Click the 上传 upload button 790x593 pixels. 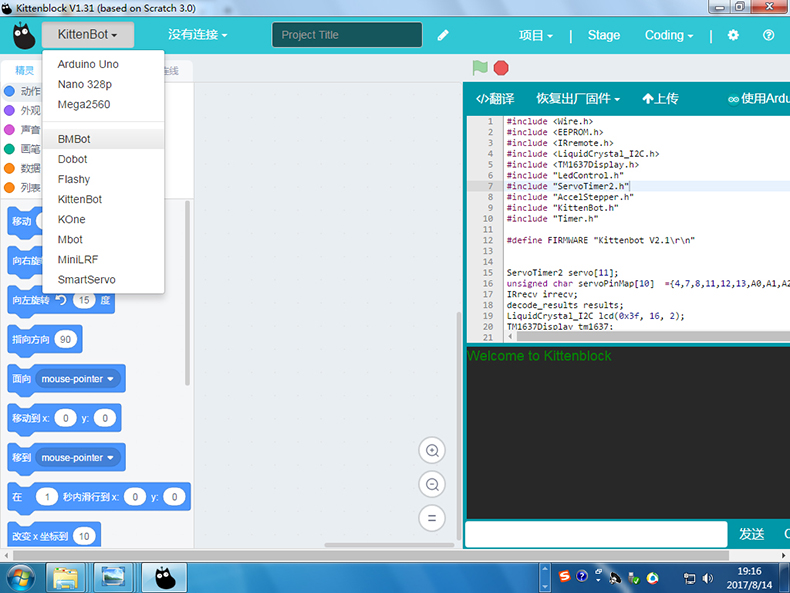(x=660, y=99)
